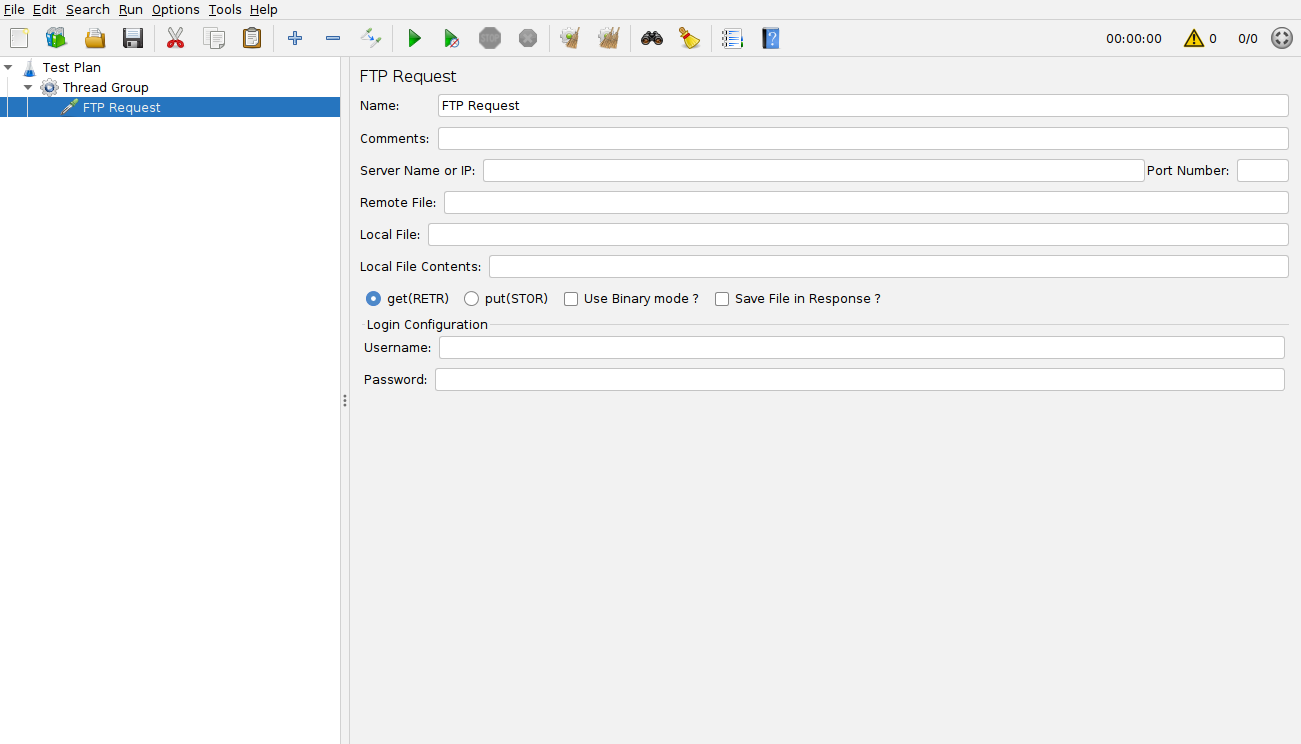Click the Comments input field
1301x744 pixels.
click(x=863, y=138)
